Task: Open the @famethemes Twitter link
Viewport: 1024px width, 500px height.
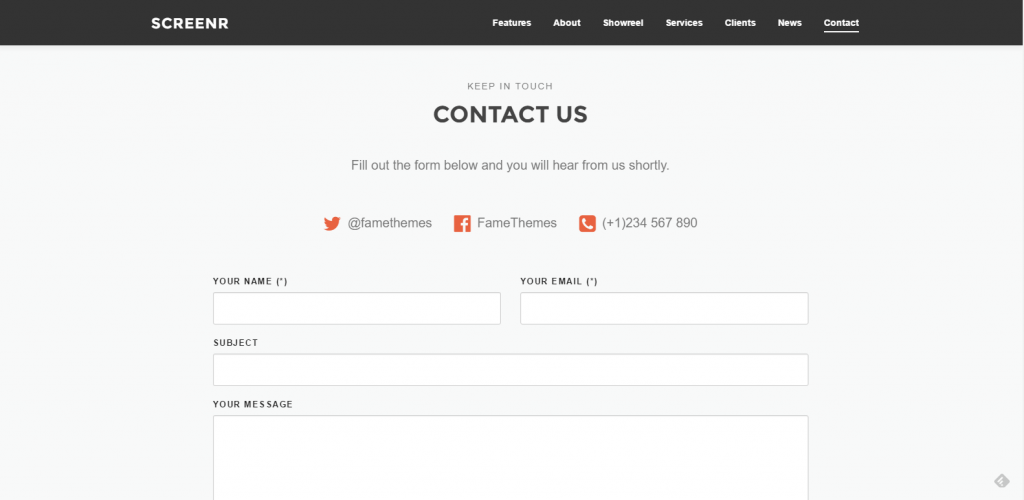Action: (390, 223)
